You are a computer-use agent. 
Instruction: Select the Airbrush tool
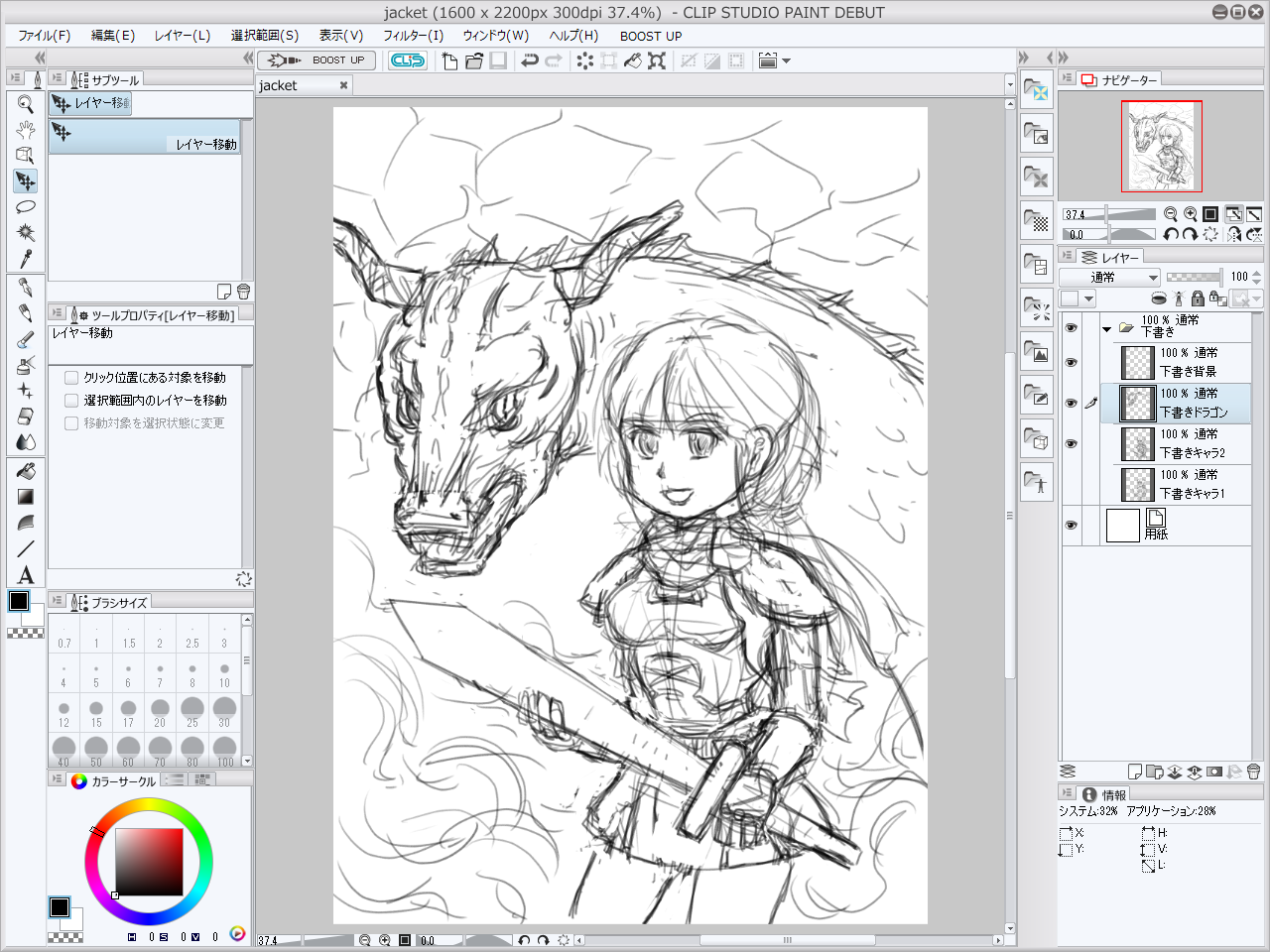[x=26, y=365]
